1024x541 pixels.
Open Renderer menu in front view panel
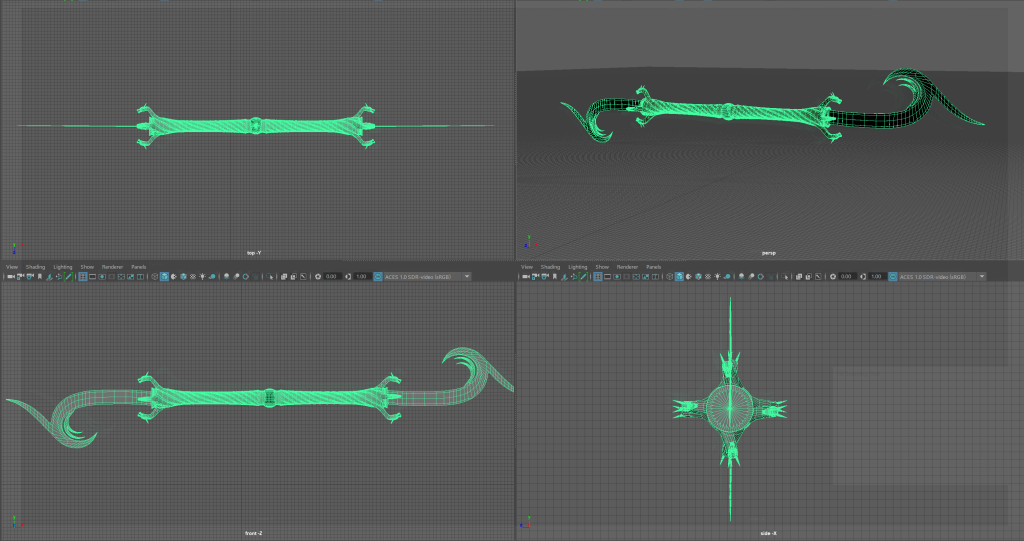112,267
